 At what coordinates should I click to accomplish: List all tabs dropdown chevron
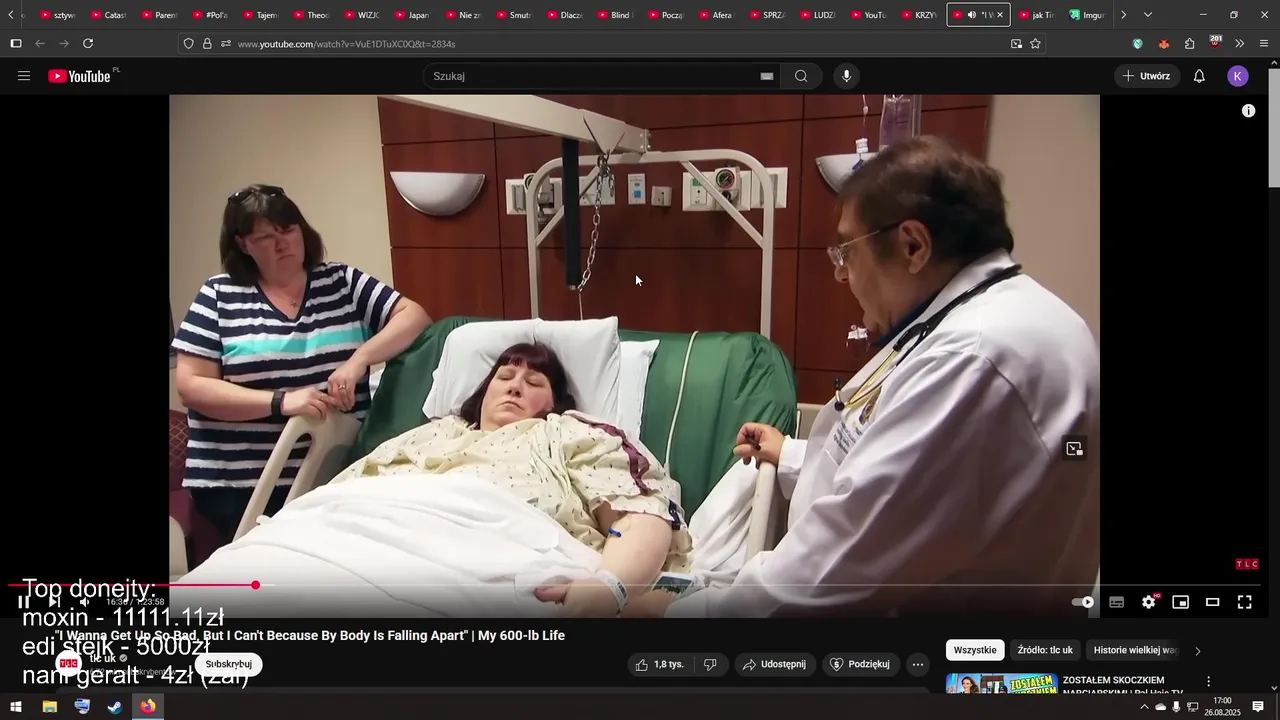click(x=1147, y=15)
